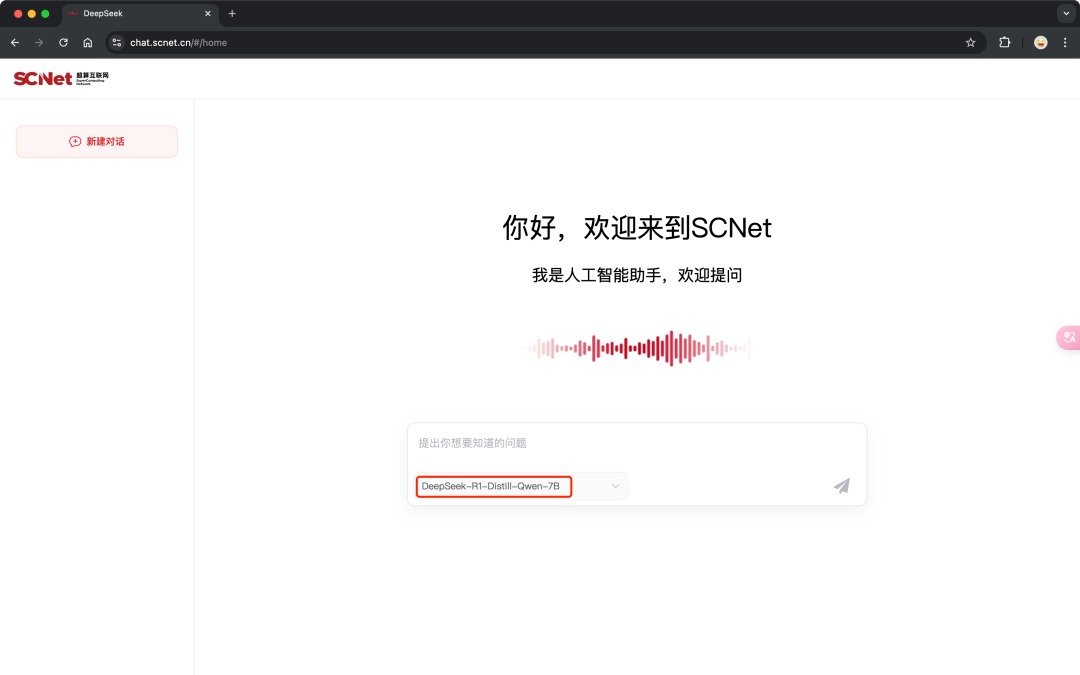
Task: Close the DeepSeek tab
Action: click(x=208, y=14)
